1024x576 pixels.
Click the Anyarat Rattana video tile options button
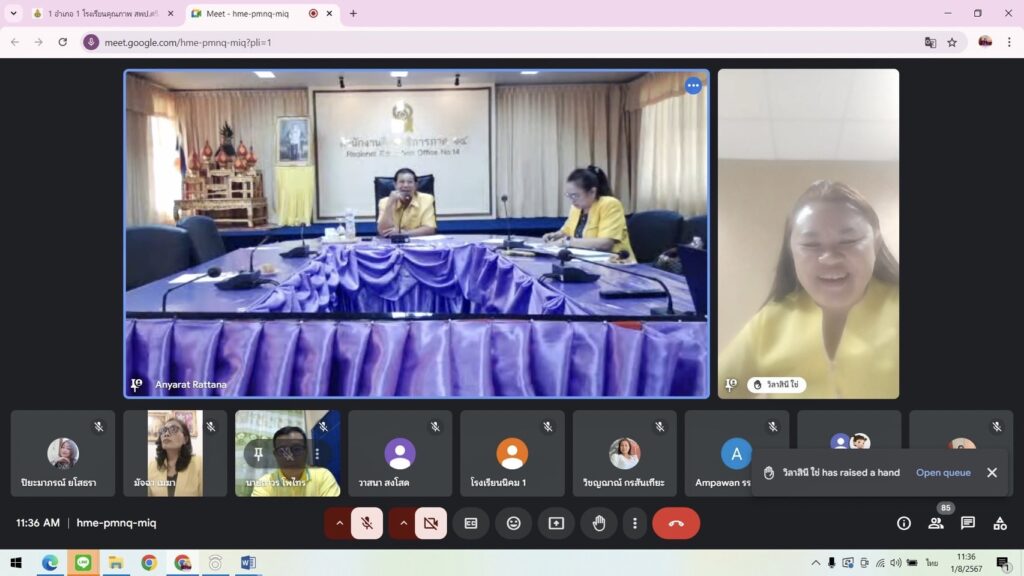pyautogui.click(x=693, y=86)
